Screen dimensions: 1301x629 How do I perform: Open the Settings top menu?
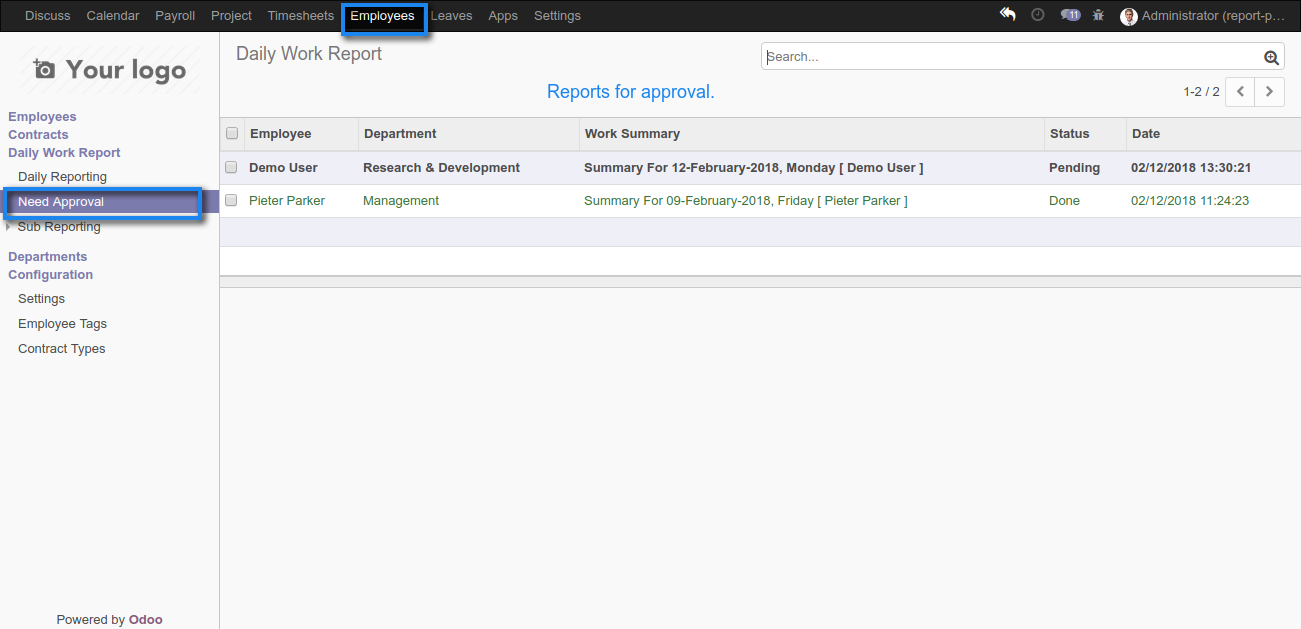pyautogui.click(x=557, y=16)
